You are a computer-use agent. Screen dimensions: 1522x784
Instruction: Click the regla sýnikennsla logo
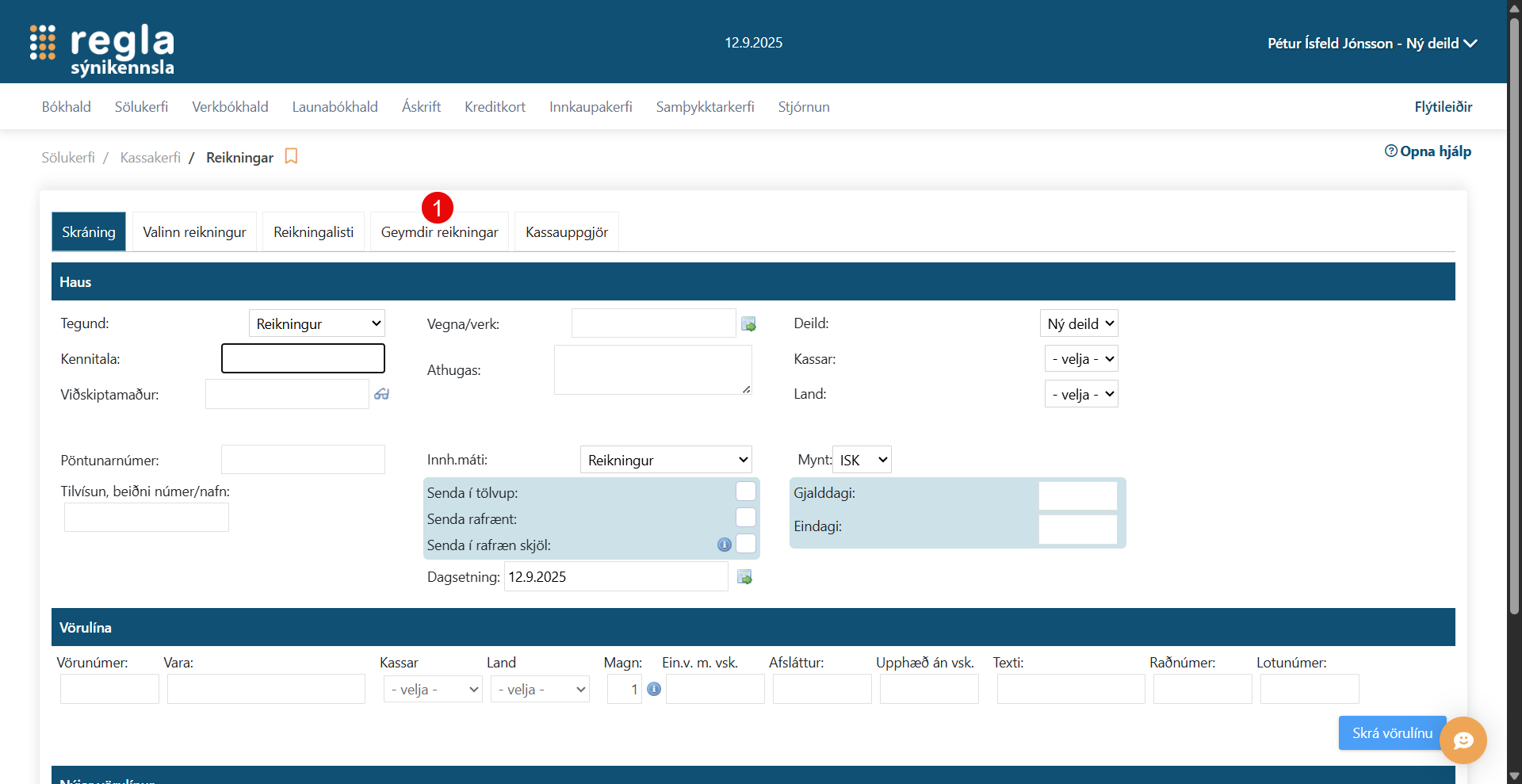pyautogui.click(x=102, y=49)
